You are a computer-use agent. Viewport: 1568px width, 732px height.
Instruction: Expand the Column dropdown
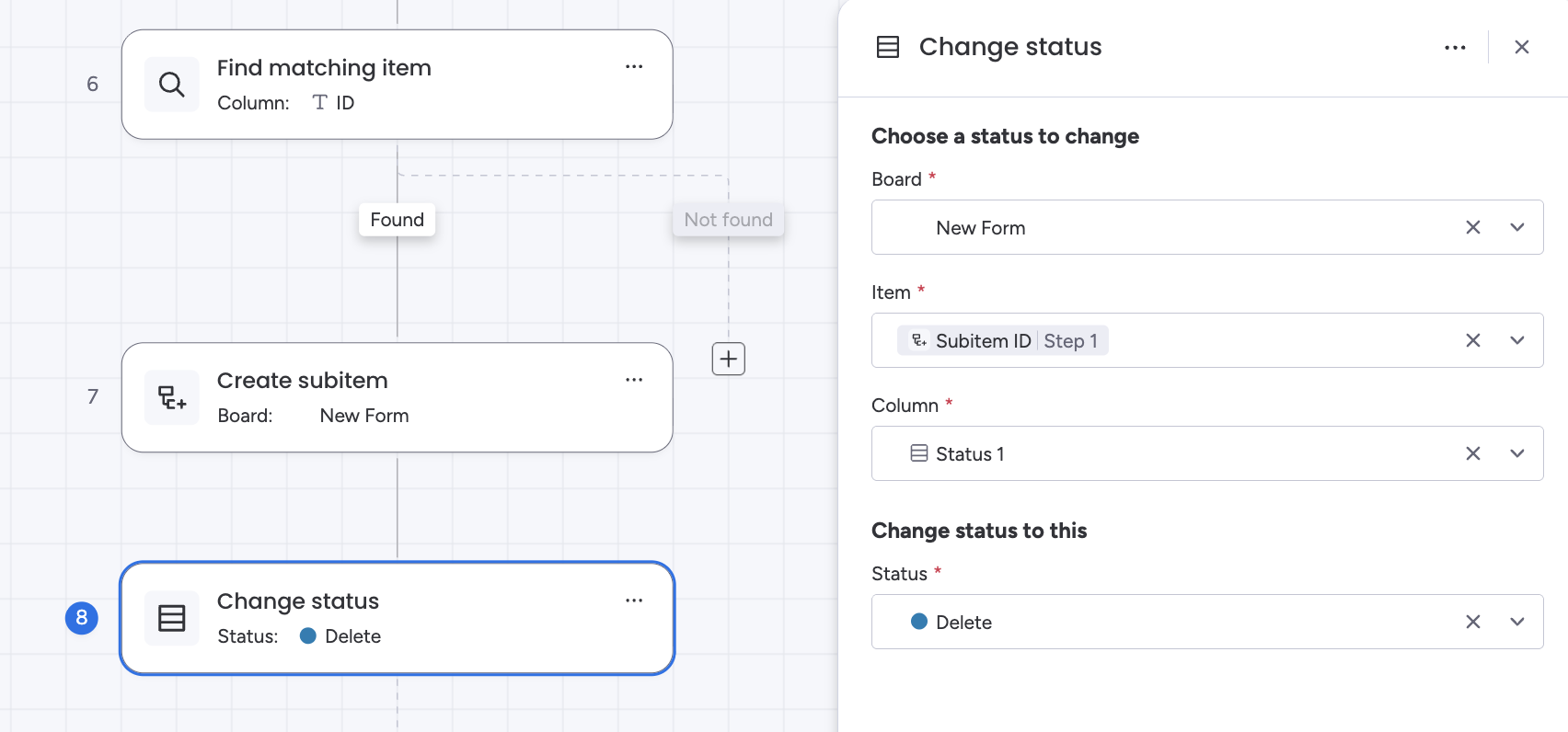click(x=1517, y=453)
